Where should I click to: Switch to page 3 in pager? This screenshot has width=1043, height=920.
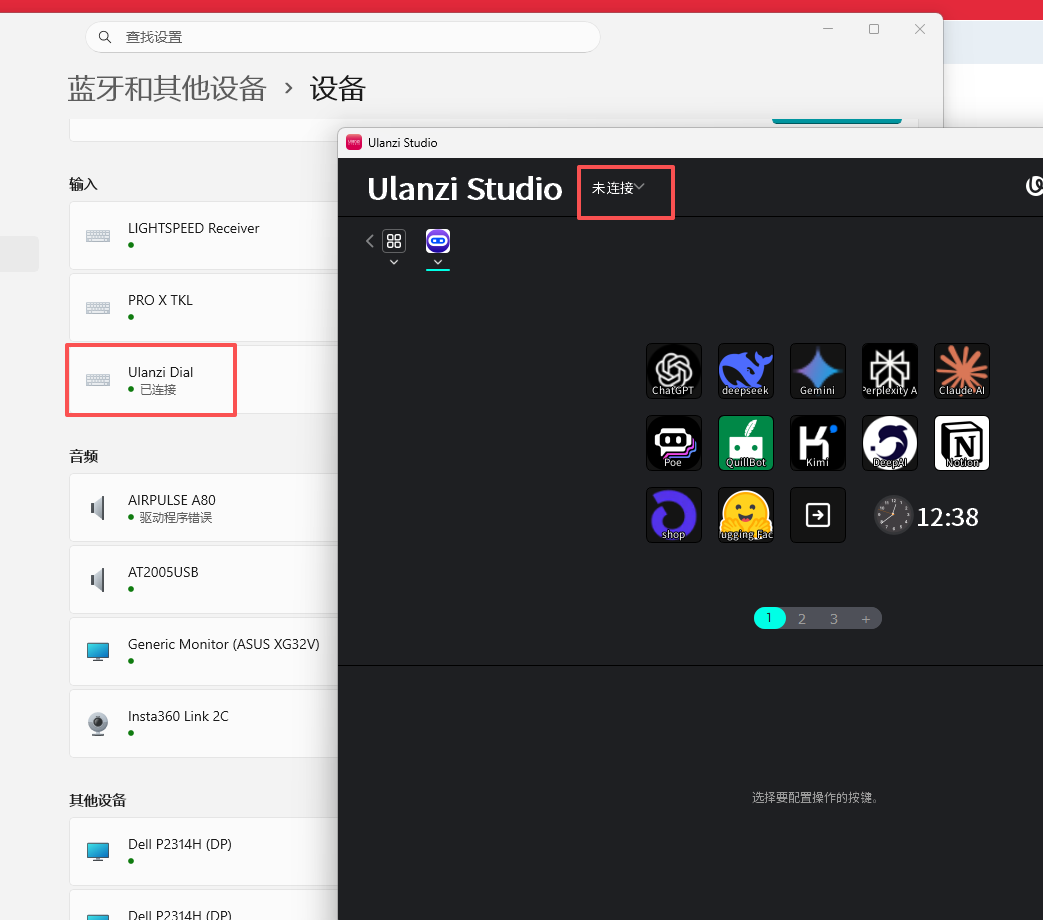click(833, 619)
